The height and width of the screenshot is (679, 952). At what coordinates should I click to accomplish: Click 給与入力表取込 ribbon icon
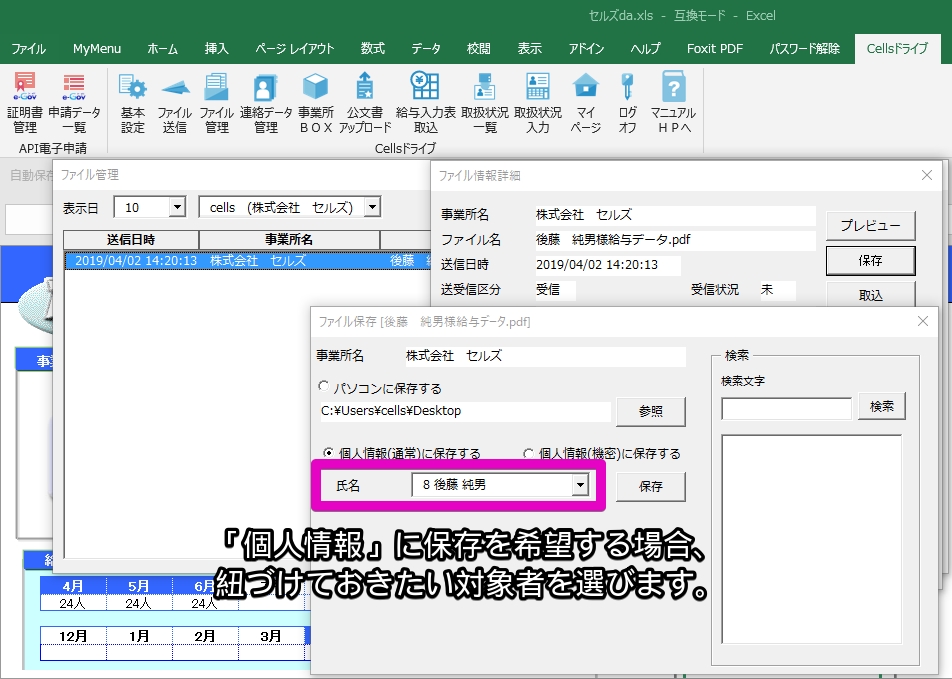pos(426,103)
